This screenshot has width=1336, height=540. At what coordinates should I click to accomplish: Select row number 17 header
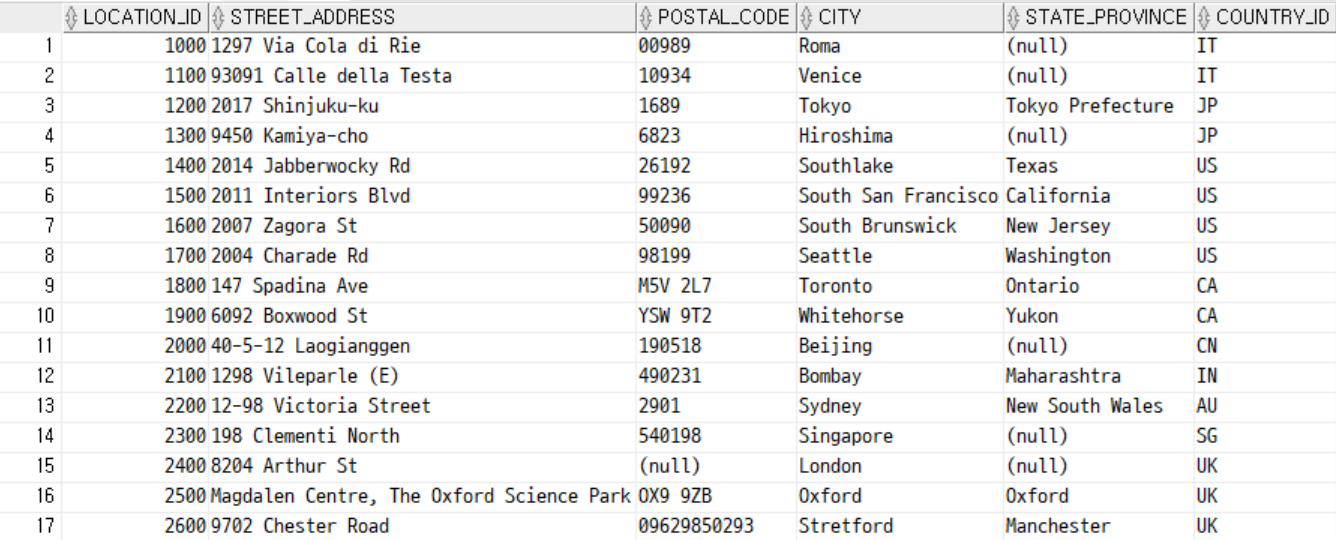[31, 526]
